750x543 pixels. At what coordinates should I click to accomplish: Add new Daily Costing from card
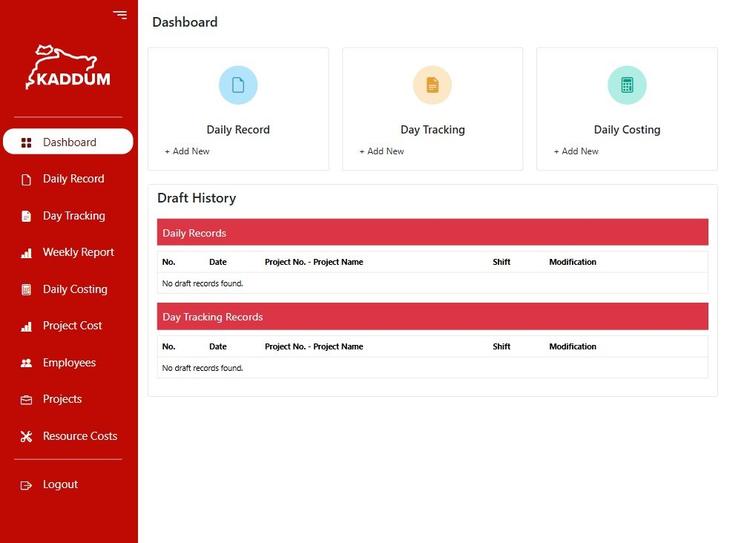point(576,152)
